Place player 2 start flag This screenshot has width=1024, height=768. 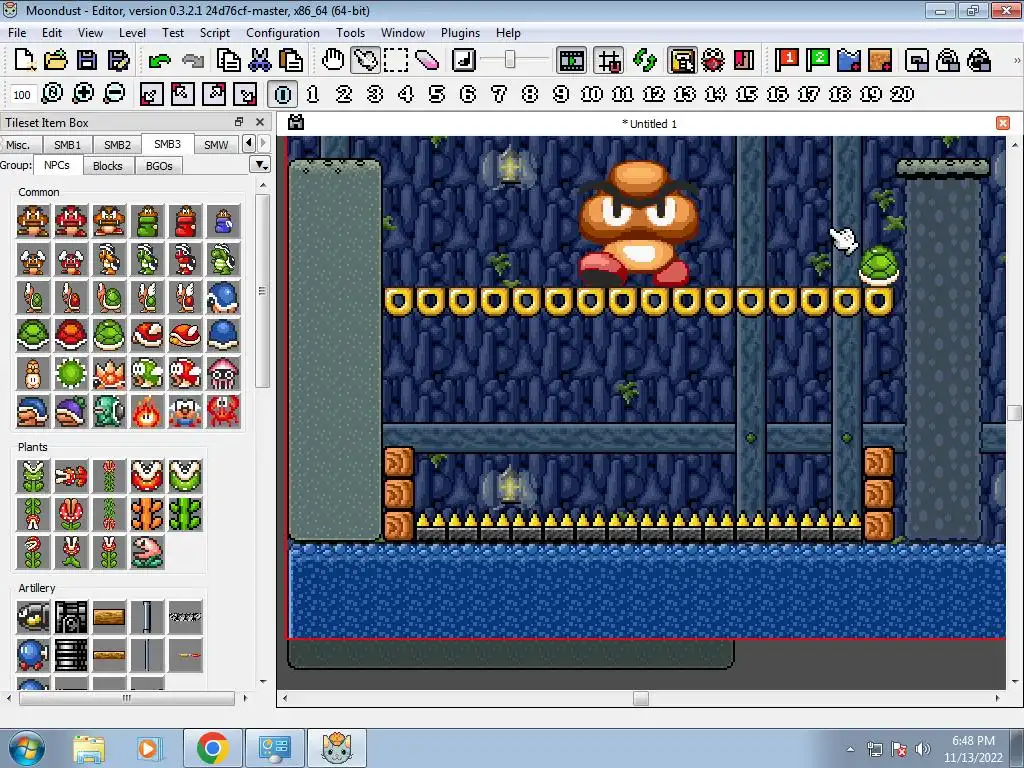click(818, 61)
